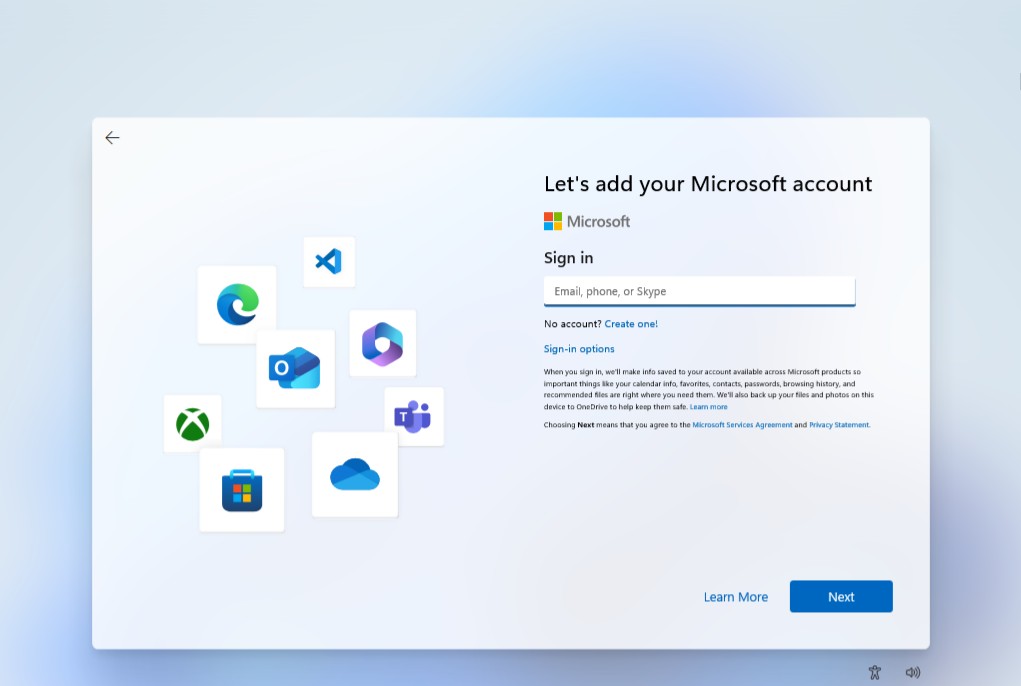
Task: Click the Xbox icon
Action: click(x=192, y=424)
